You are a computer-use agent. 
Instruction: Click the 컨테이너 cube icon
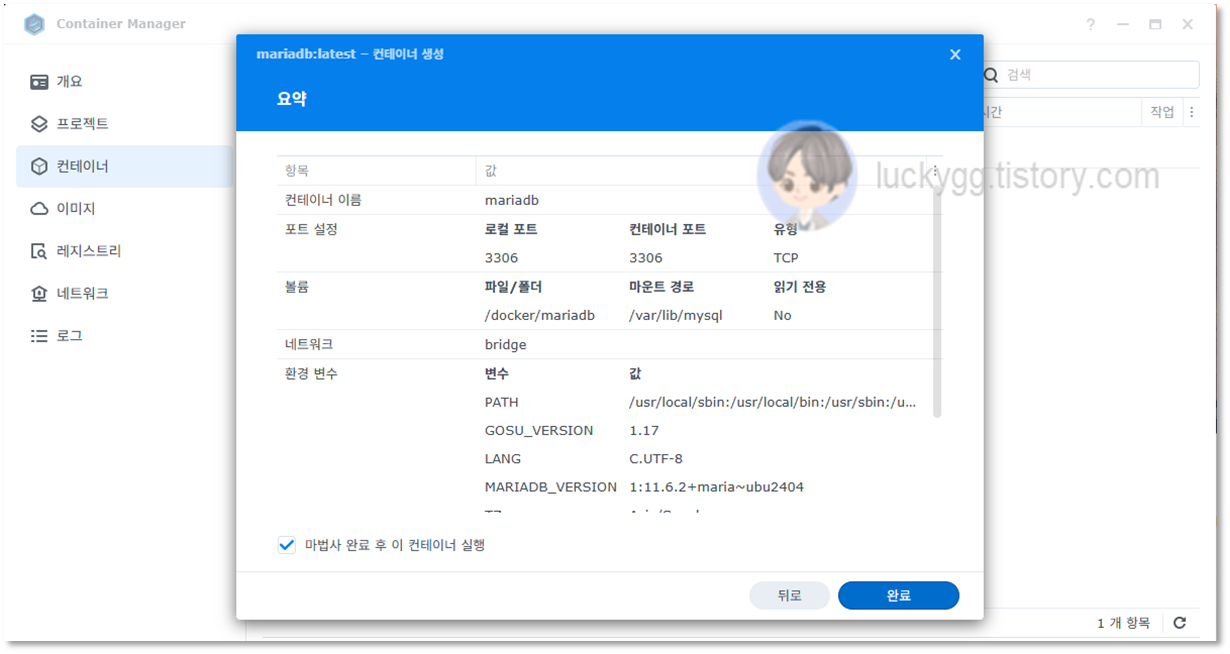coord(39,166)
